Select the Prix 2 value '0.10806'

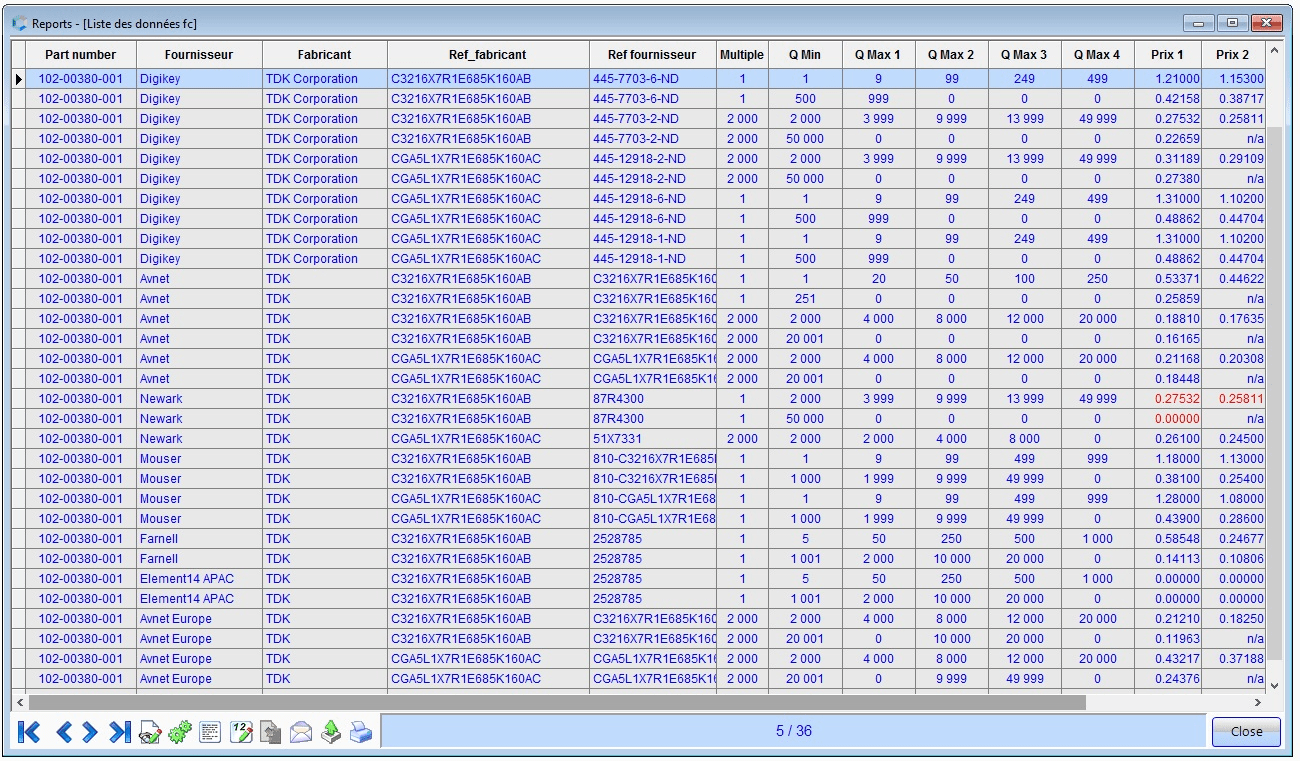1233,559
